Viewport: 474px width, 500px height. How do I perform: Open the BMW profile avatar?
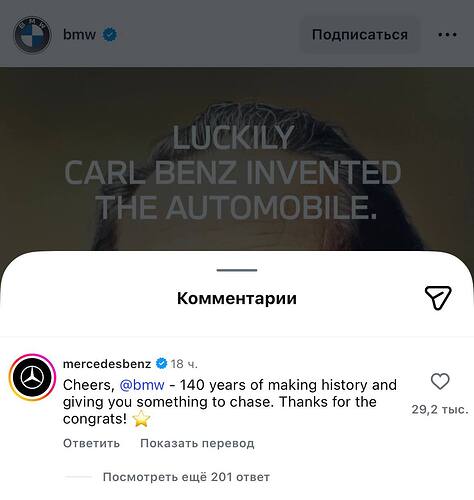pyautogui.click(x=32, y=35)
